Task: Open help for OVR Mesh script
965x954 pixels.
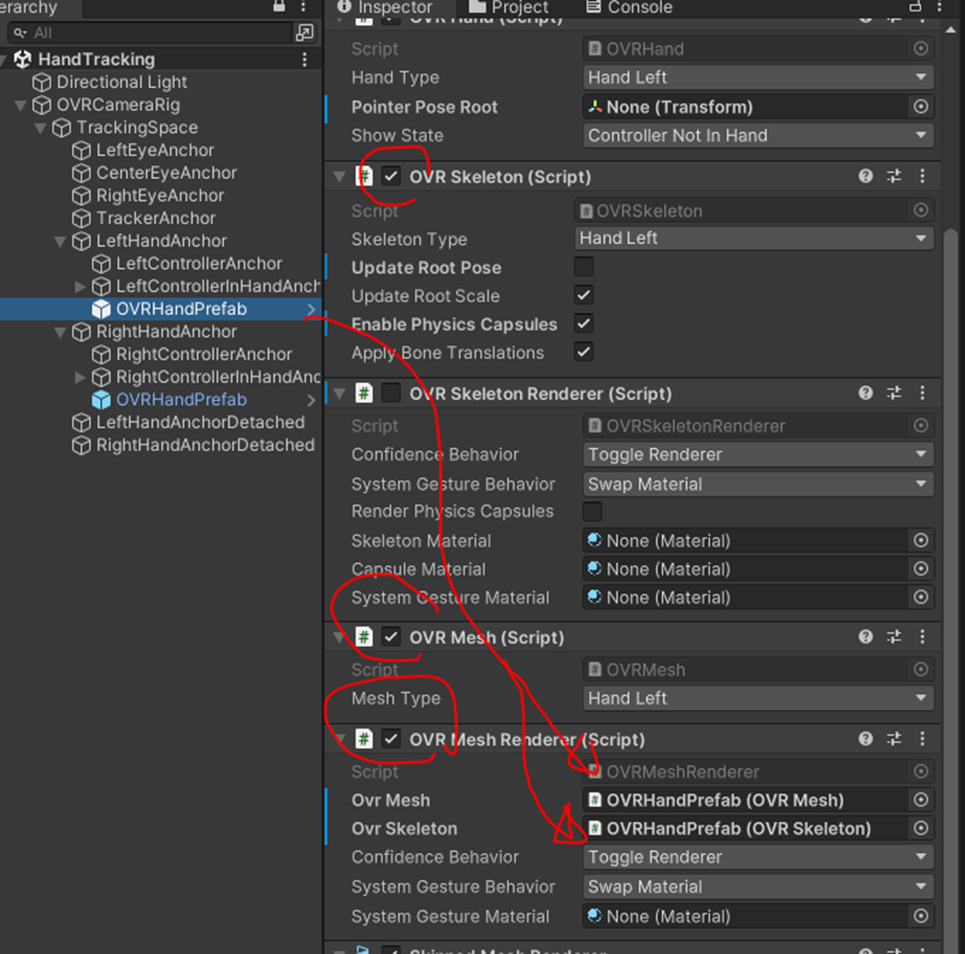Action: [x=865, y=637]
